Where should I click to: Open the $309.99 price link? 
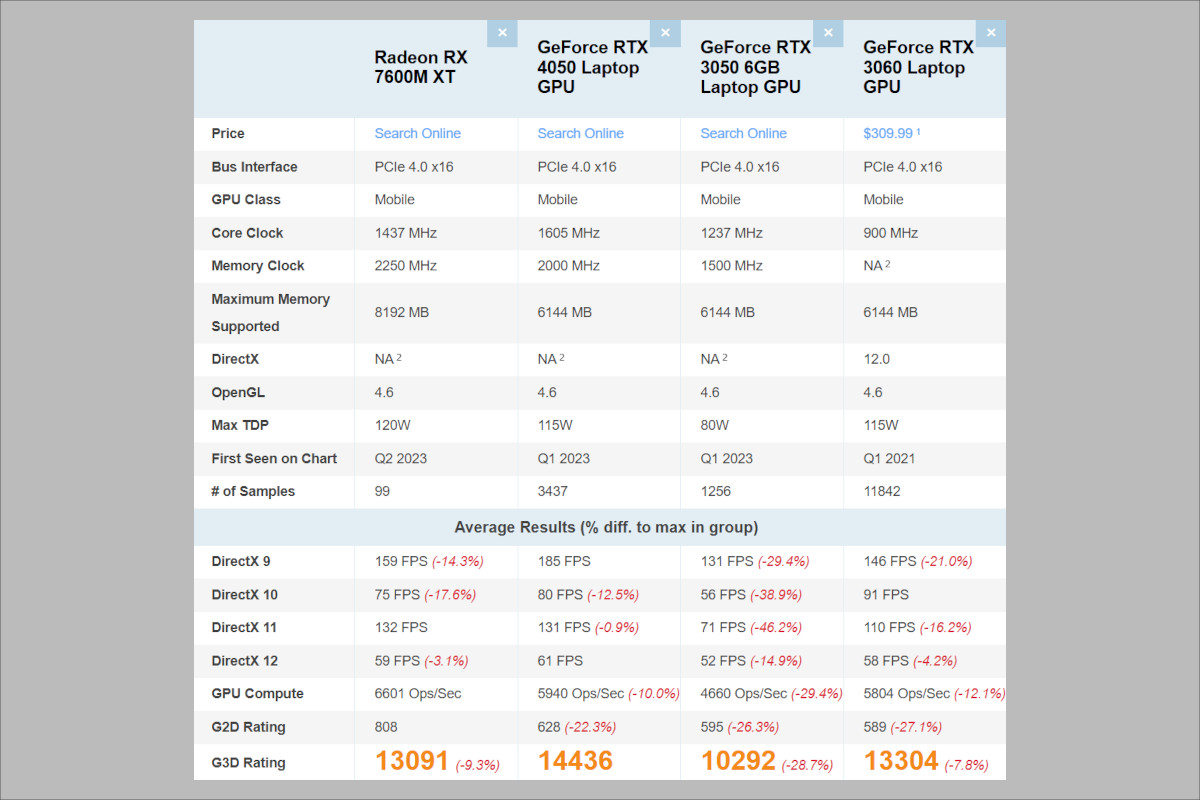point(888,133)
